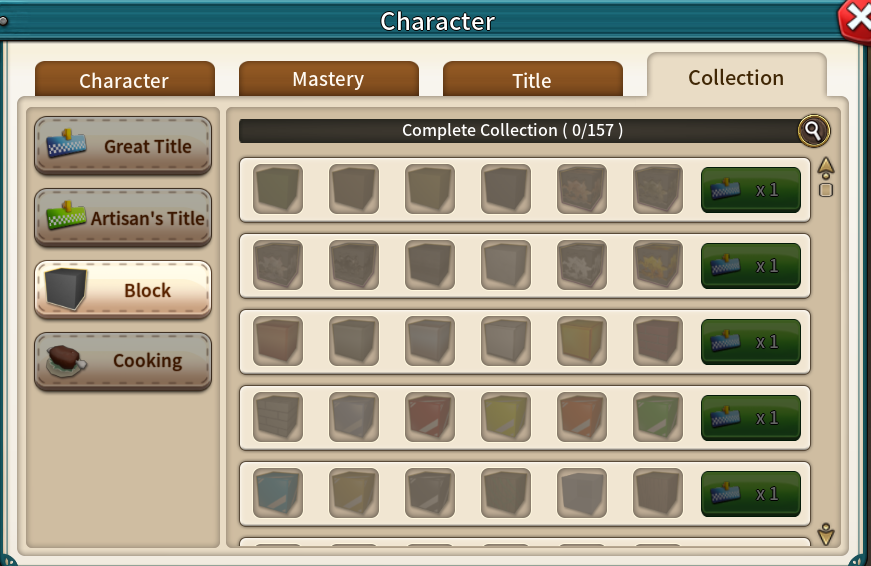The height and width of the screenshot is (566, 871).
Task: Select the yellow block in third row
Action: pyautogui.click(x=582, y=341)
